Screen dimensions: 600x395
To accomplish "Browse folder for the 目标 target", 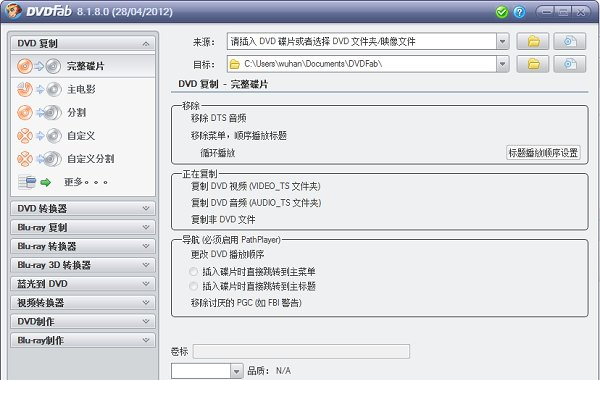I will [x=533, y=64].
